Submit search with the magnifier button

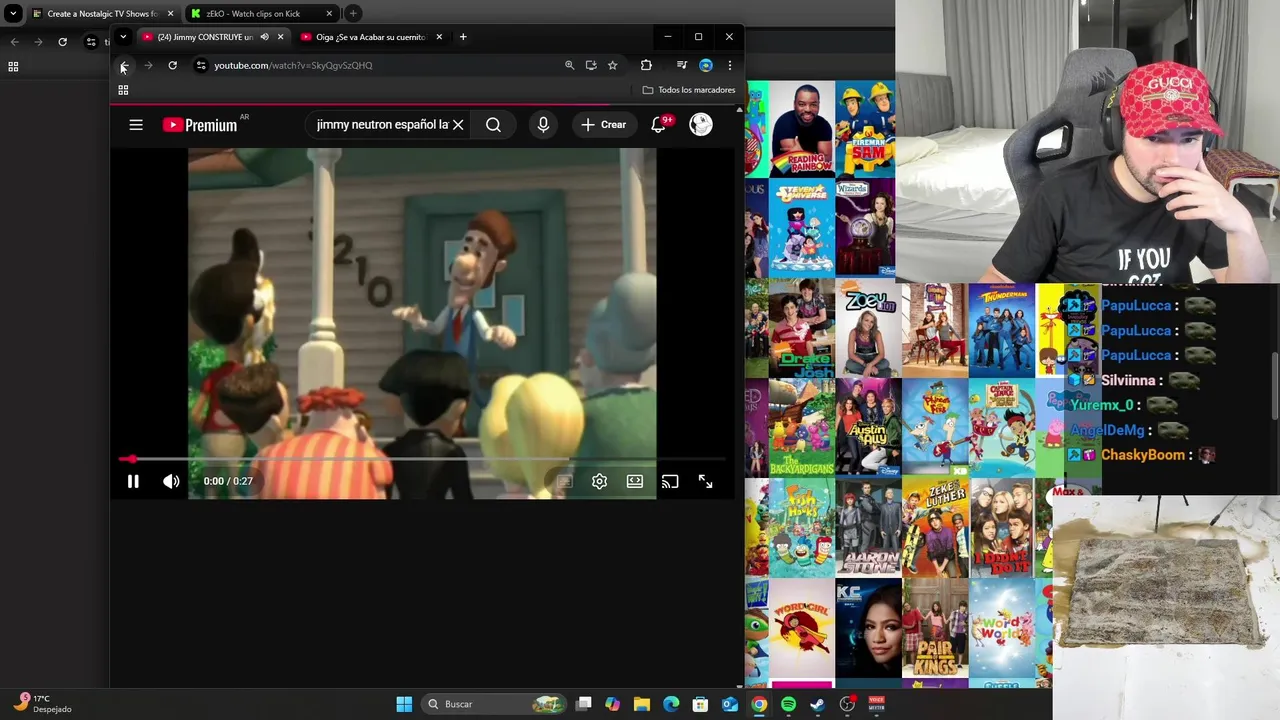pyautogui.click(x=493, y=125)
